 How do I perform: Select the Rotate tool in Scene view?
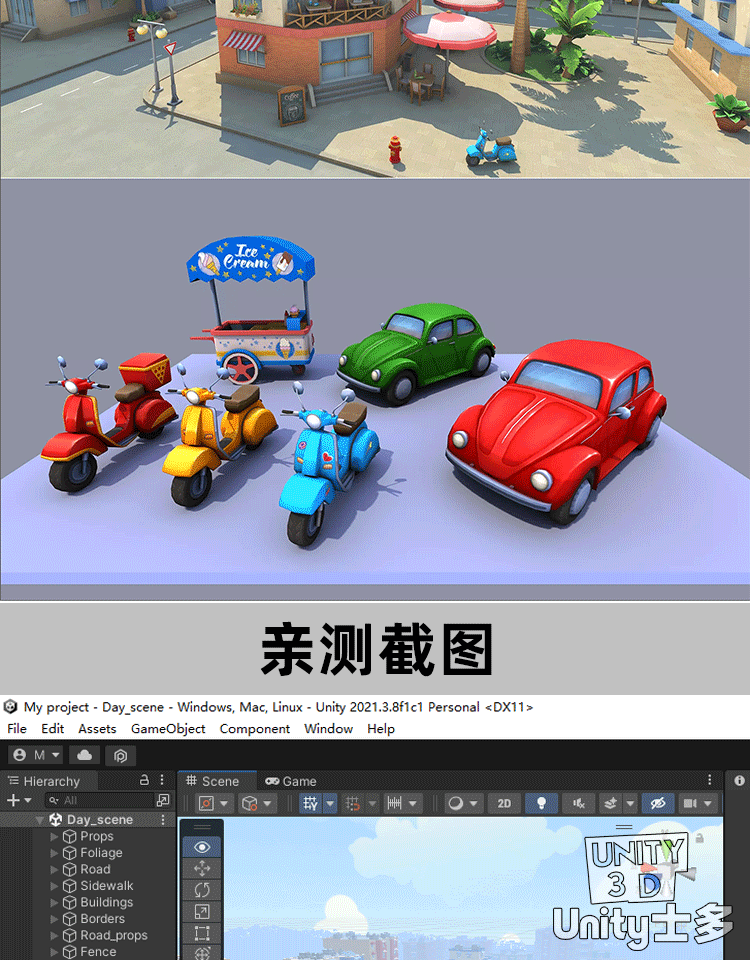[201, 890]
